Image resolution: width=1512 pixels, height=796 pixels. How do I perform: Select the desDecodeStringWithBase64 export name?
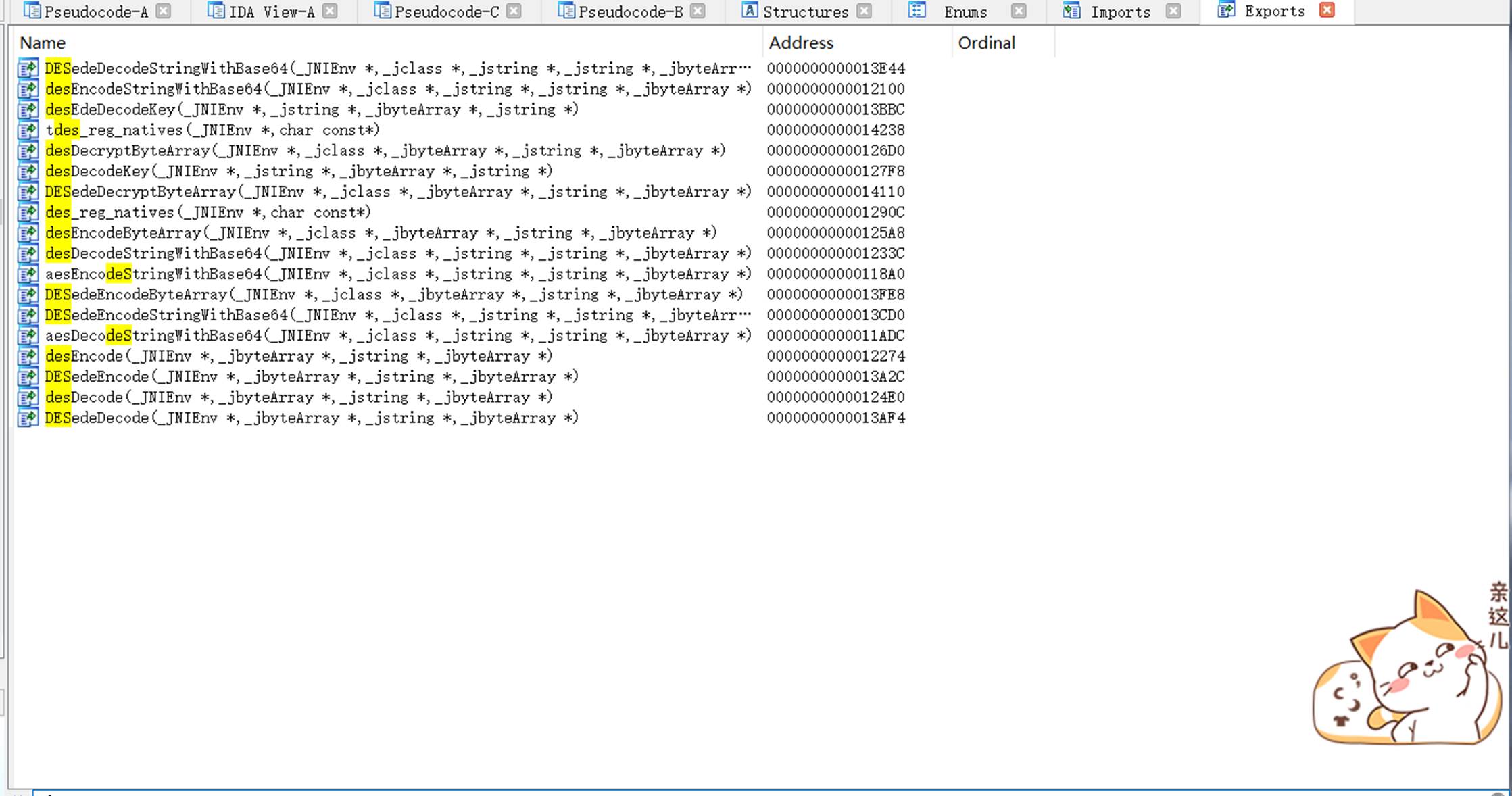pos(398,253)
